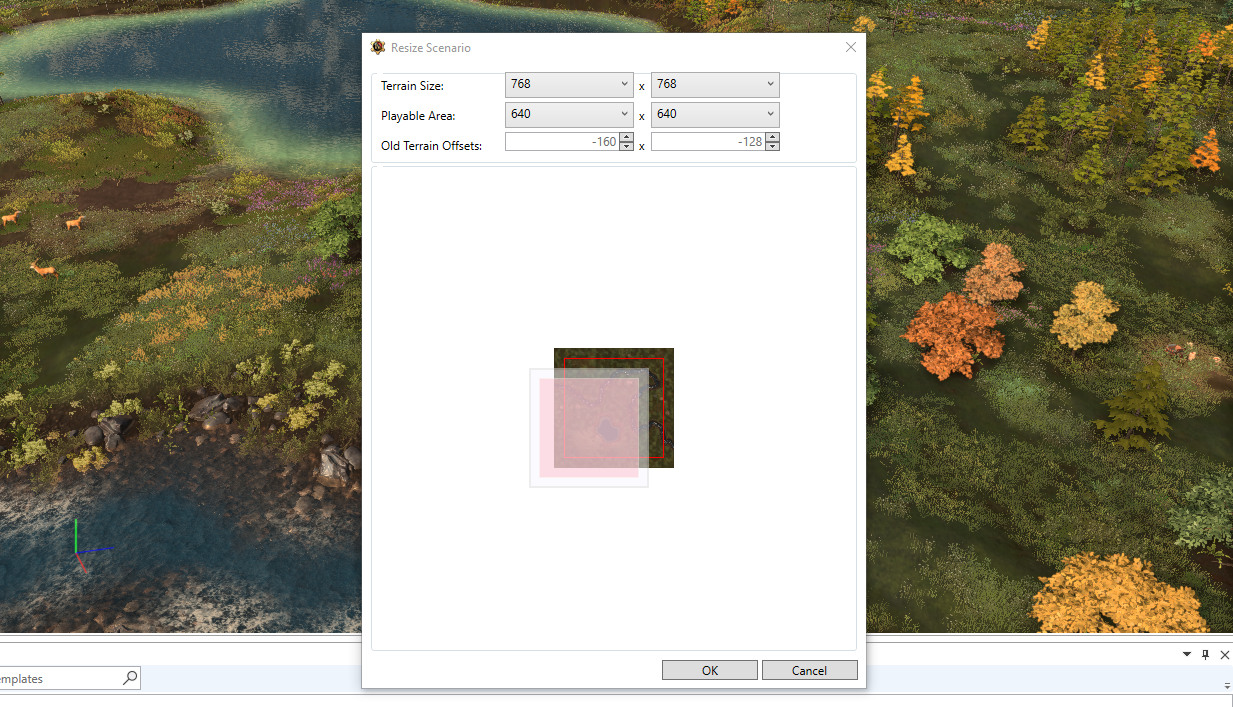Toggle the pin icon on the bottom panel
Screen dimensions: 1233x707
1206,654
